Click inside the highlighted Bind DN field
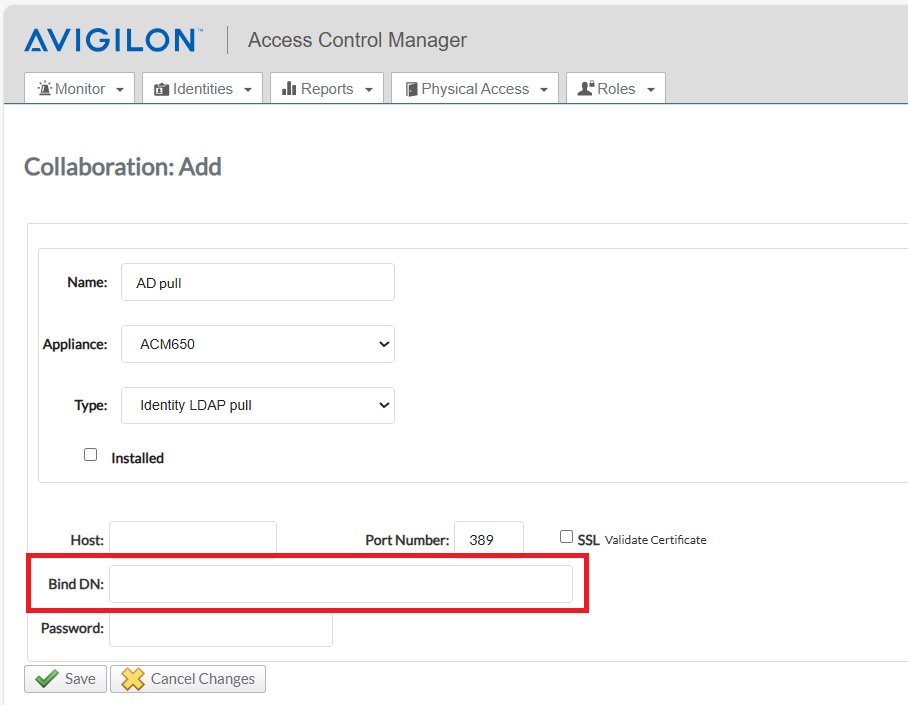Image resolution: width=908 pixels, height=705 pixels. coord(345,584)
